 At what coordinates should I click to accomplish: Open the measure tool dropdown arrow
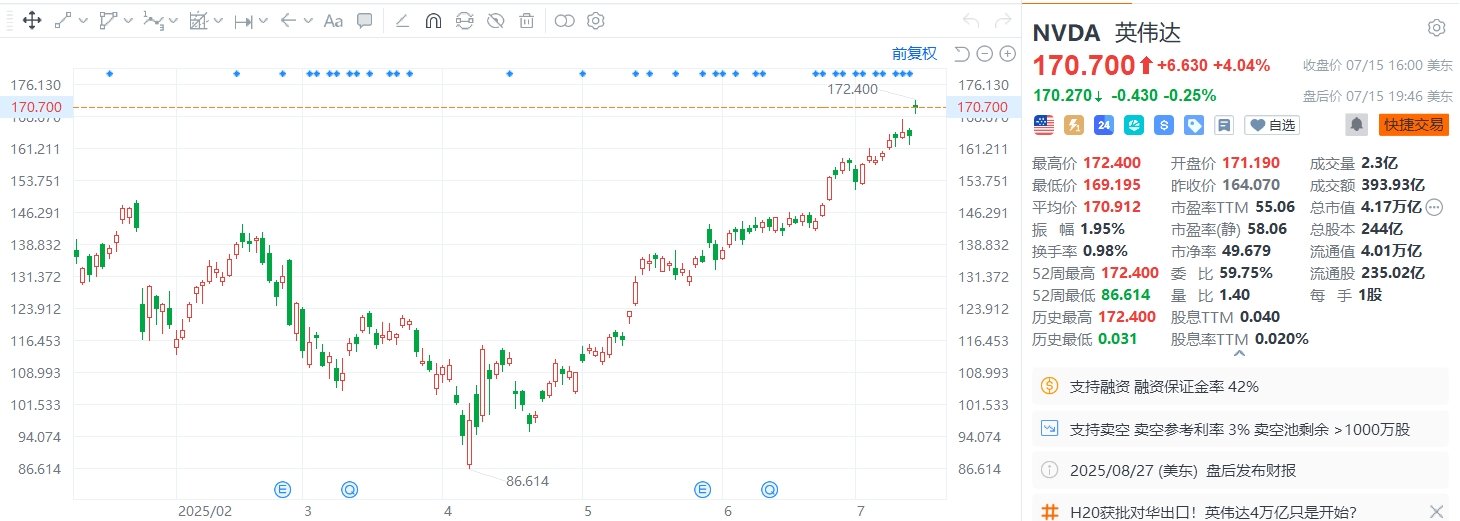coord(263,20)
